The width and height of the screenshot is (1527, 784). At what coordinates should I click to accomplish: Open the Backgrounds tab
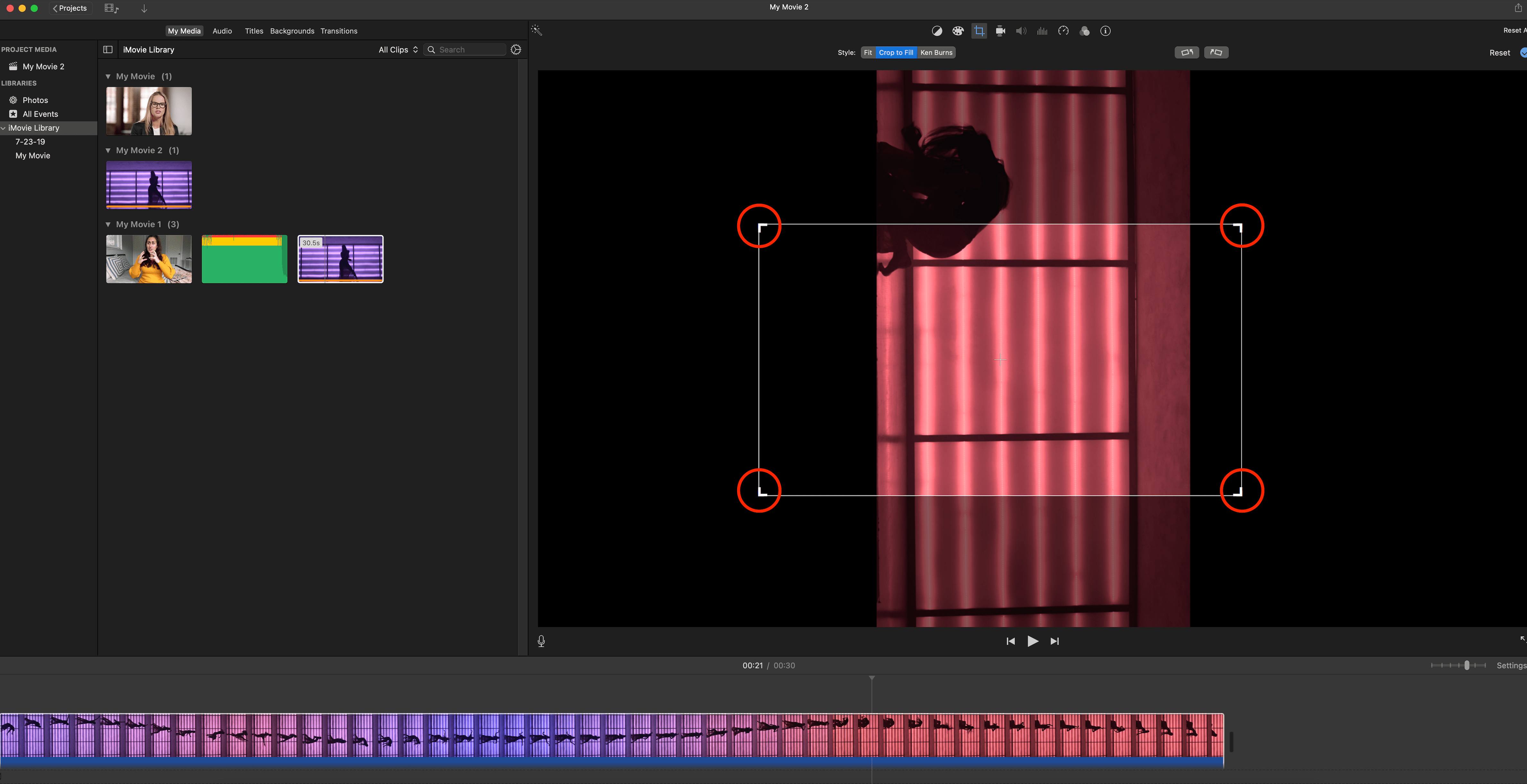pyautogui.click(x=292, y=31)
